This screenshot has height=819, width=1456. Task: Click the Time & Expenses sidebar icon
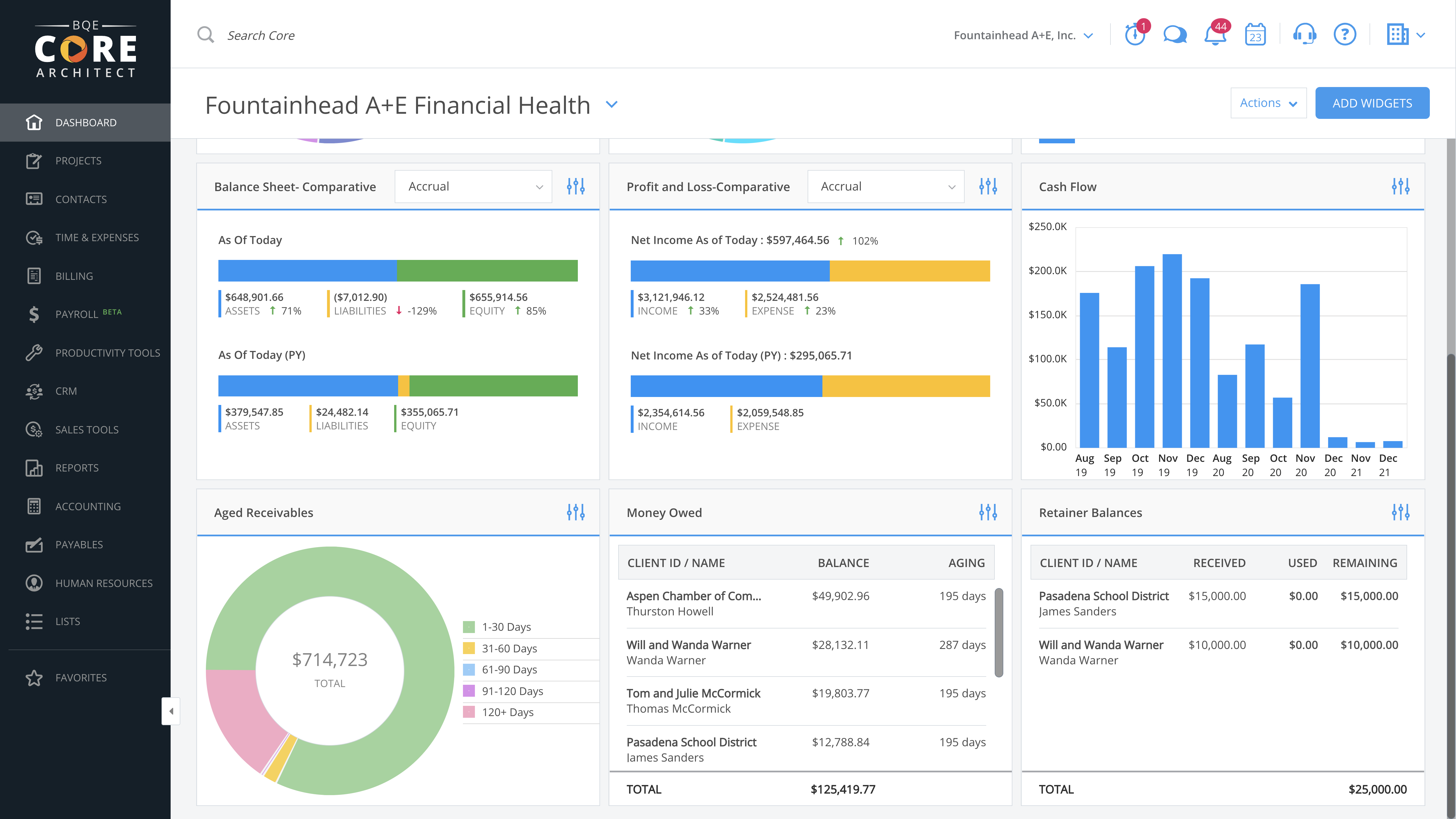pyautogui.click(x=34, y=237)
